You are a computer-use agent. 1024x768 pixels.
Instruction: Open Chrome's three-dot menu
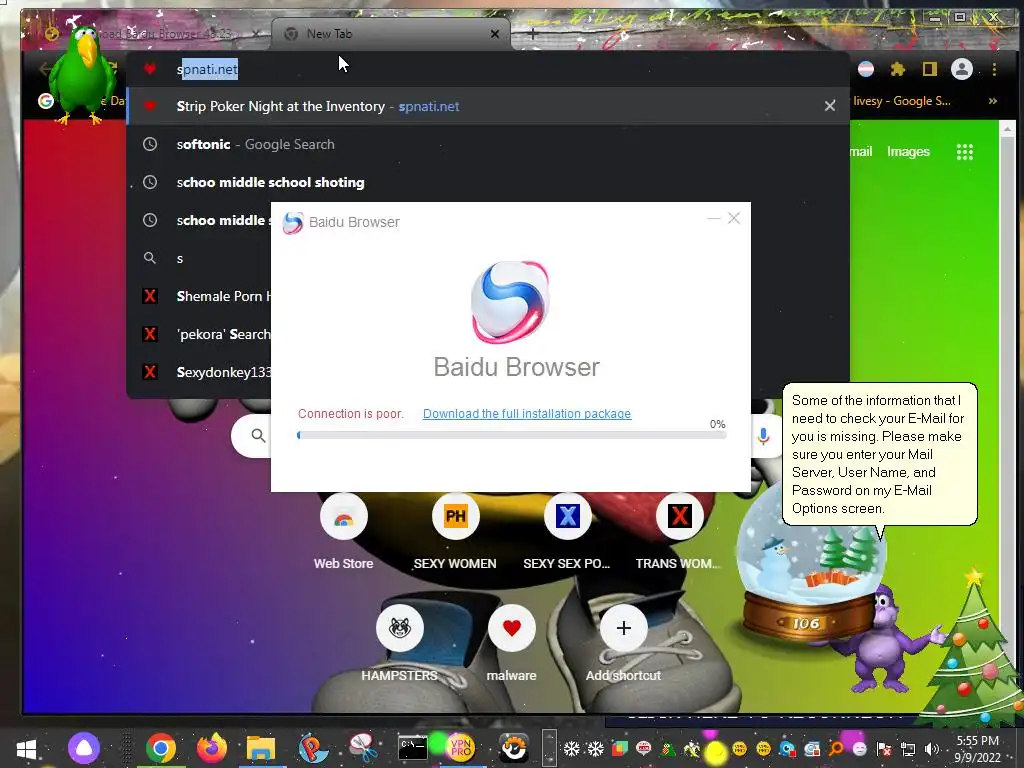point(994,69)
